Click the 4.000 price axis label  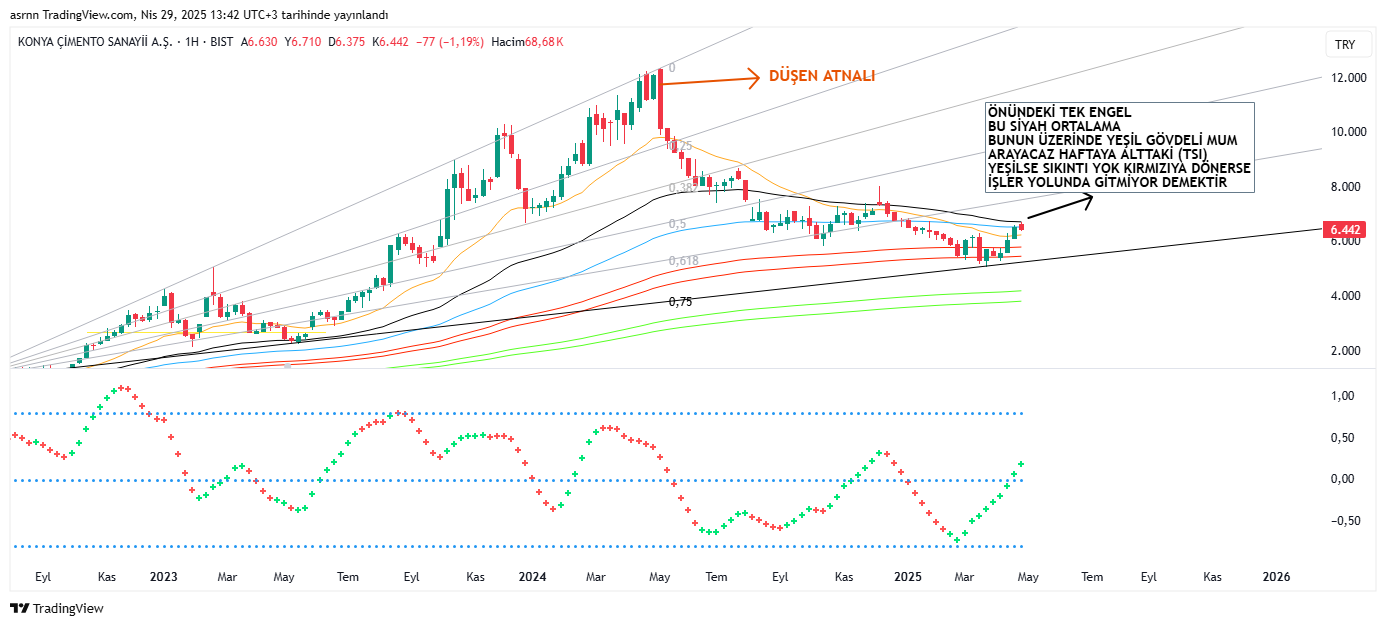point(1348,296)
